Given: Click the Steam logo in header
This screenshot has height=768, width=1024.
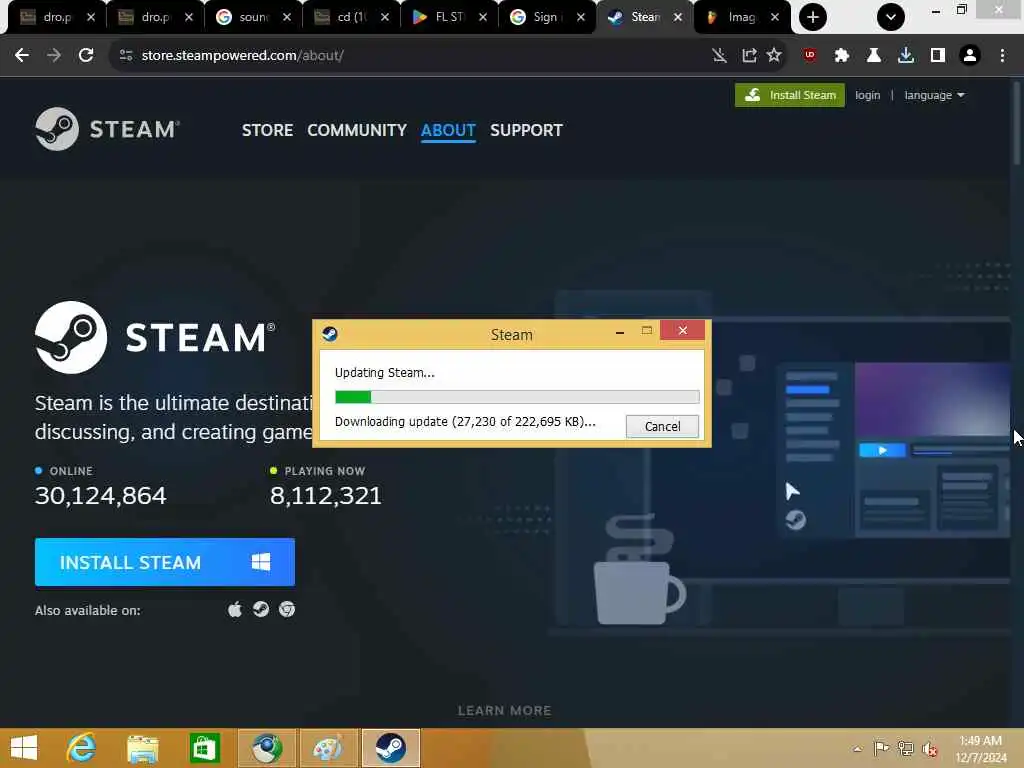Looking at the screenshot, I should click(x=106, y=129).
